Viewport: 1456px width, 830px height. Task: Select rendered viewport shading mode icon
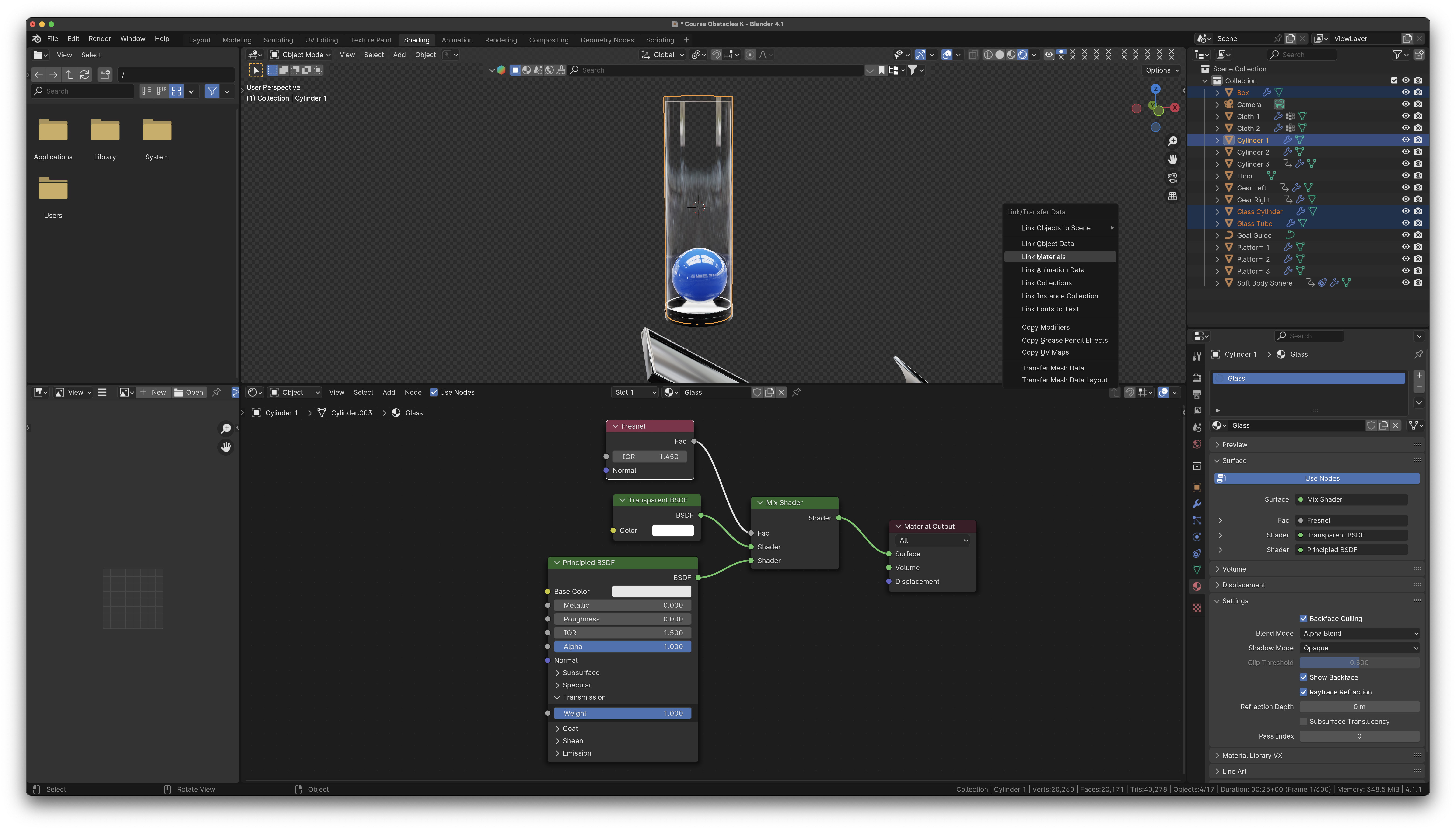pos(1023,55)
